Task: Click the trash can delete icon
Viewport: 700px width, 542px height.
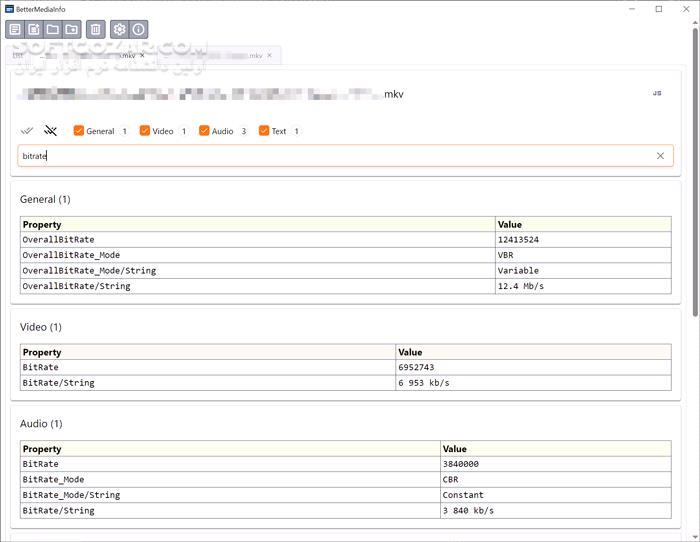Action: [95, 29]
